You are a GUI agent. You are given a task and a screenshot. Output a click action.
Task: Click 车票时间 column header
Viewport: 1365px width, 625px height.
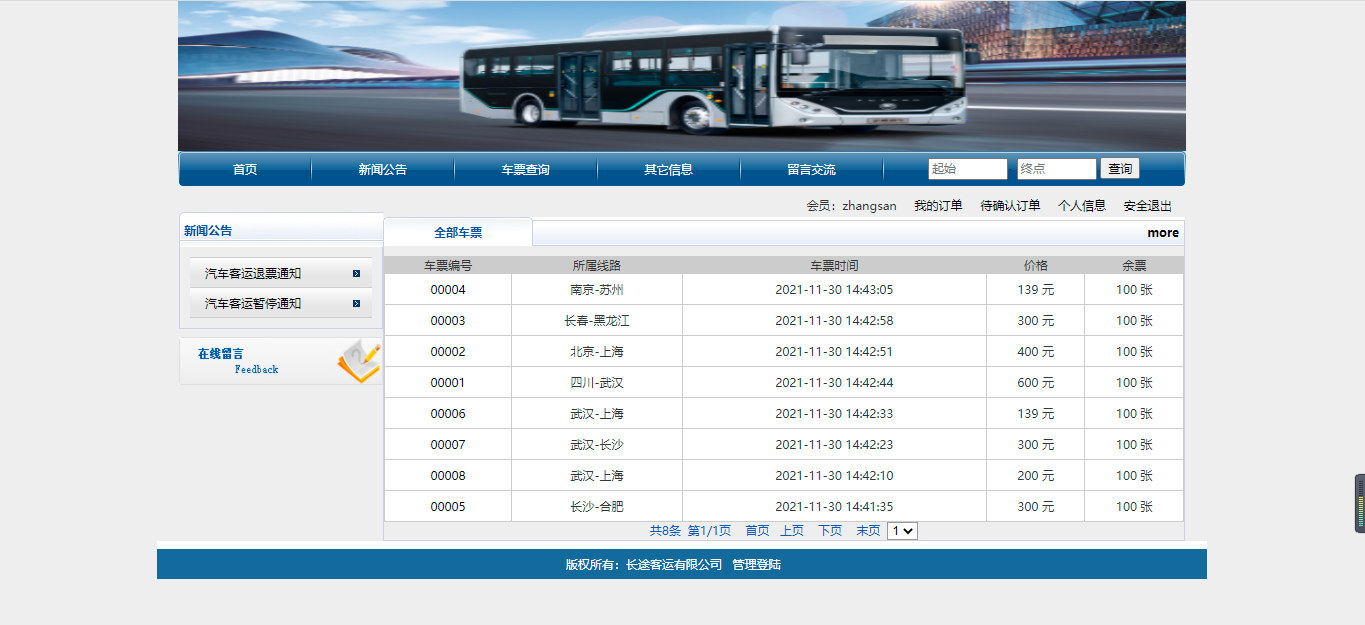pyautogui.click(x=834, y=266)
